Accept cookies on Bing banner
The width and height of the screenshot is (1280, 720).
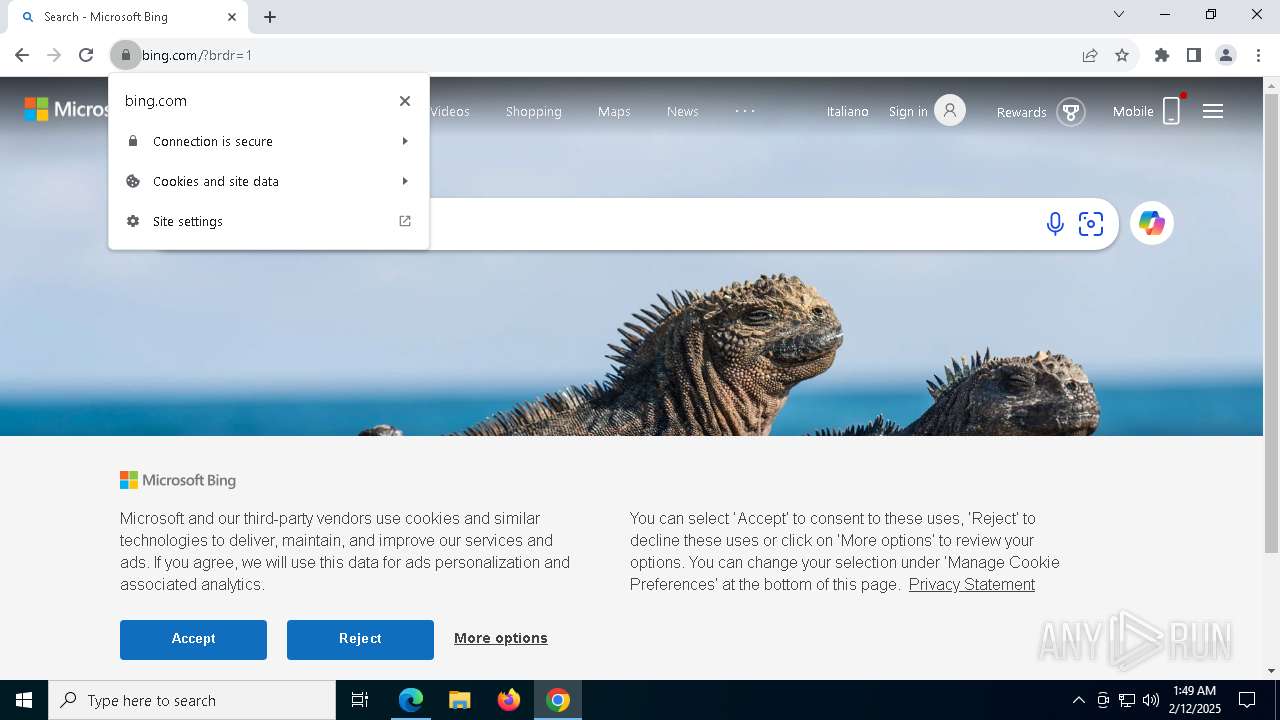click(193, 639)
